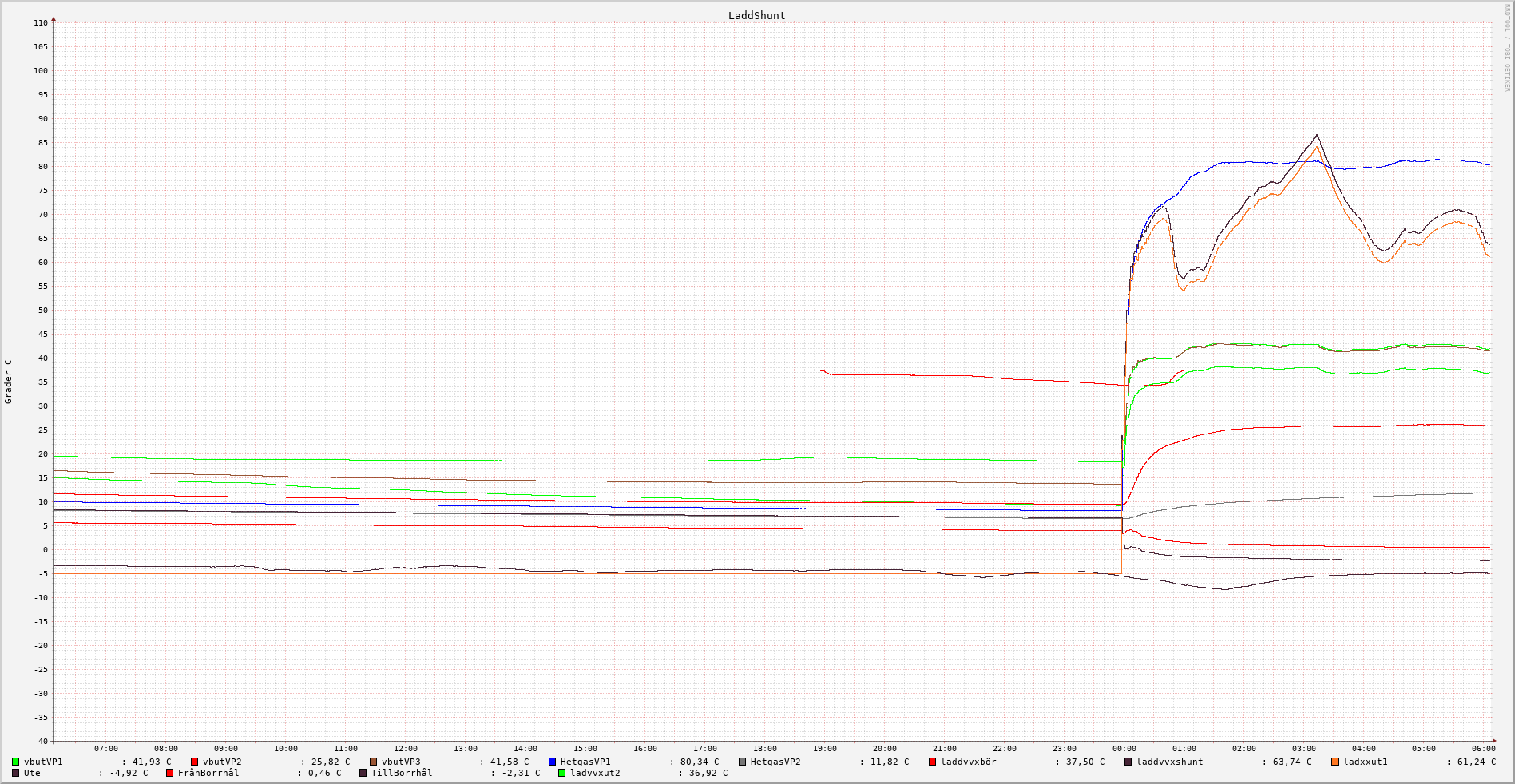This screenshot has height=784, width=1515.
Task: Click the 12:00 time axis label
Action: point(405,749)
